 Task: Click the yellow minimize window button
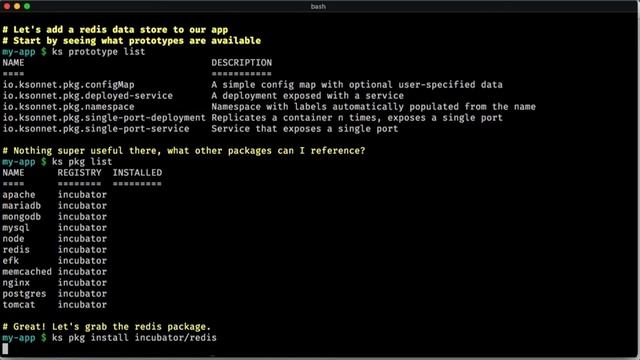(17, 6)
